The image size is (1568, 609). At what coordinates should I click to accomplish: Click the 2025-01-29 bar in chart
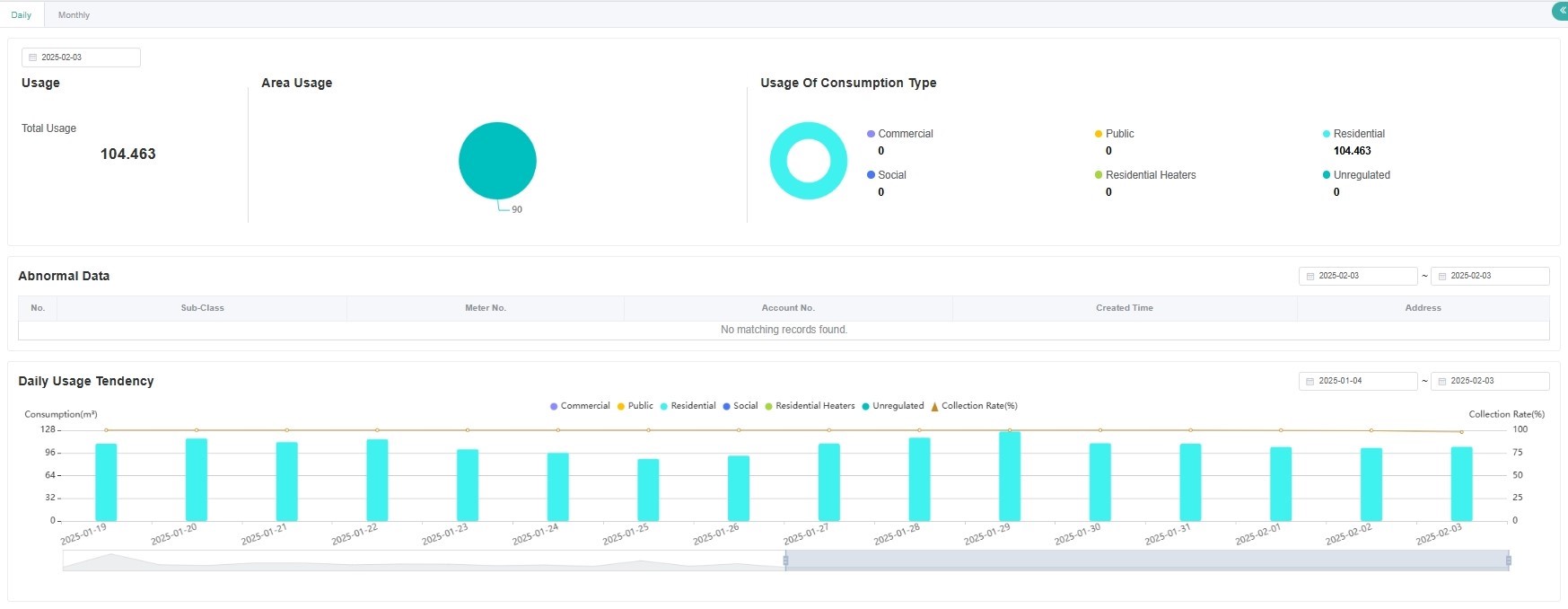click(x=1009, y=476)
